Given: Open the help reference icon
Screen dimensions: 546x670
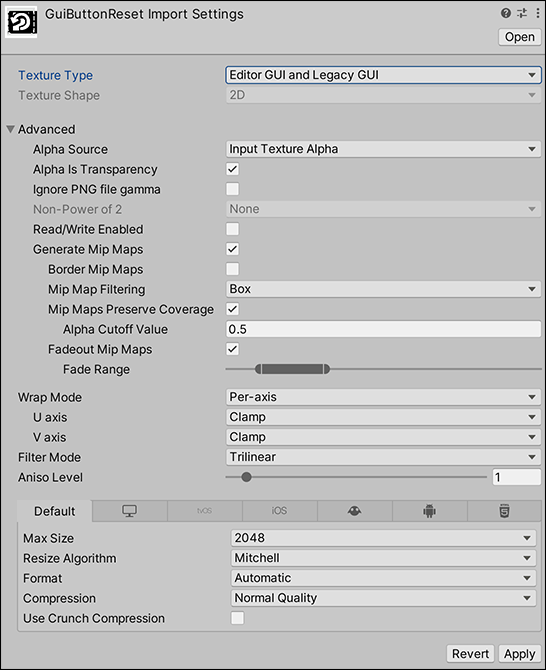Looking at the screenshot, I should [506, 13].
